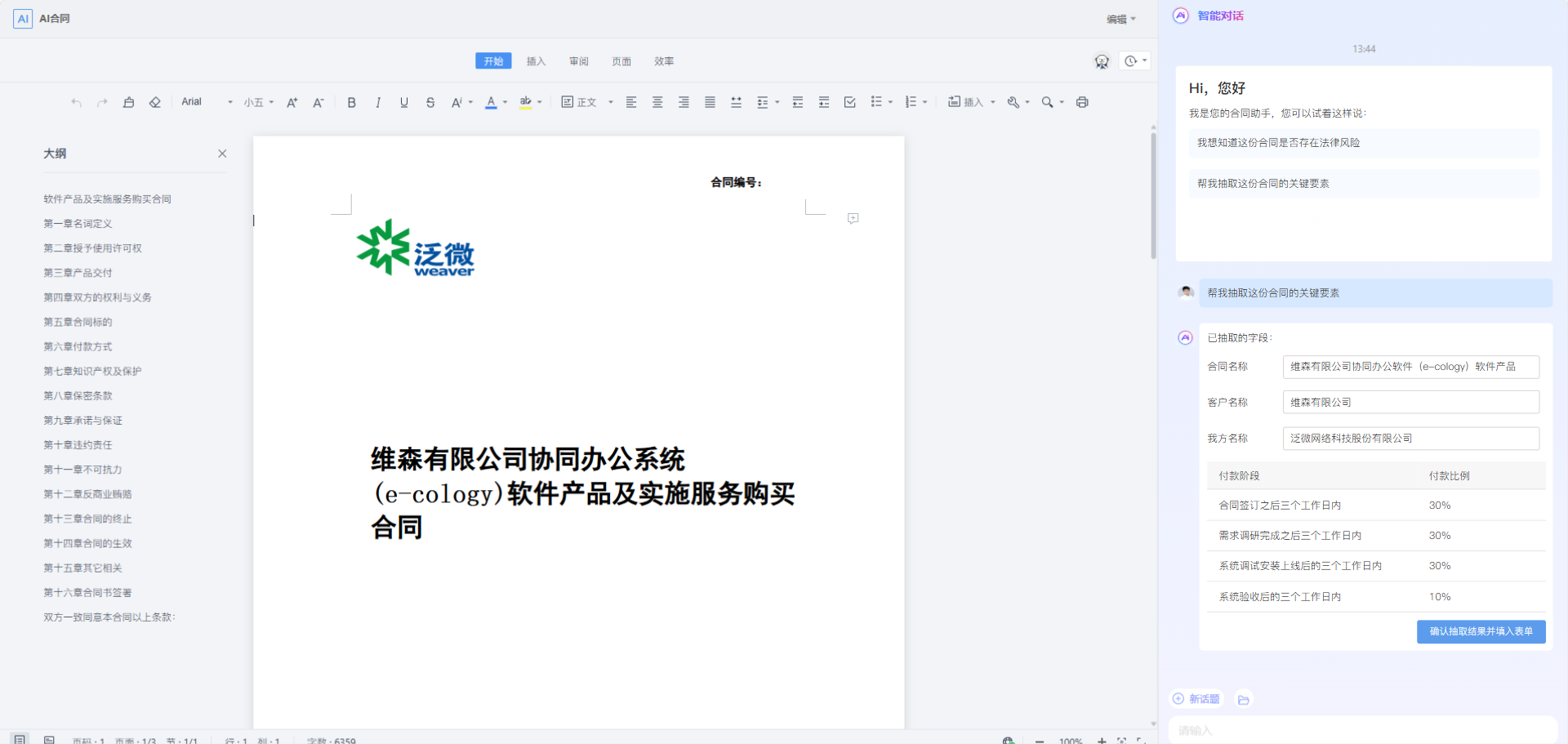Decrease font size with A- icon
The width and height of the screenshot is (1568, 744).
point(318,102)
